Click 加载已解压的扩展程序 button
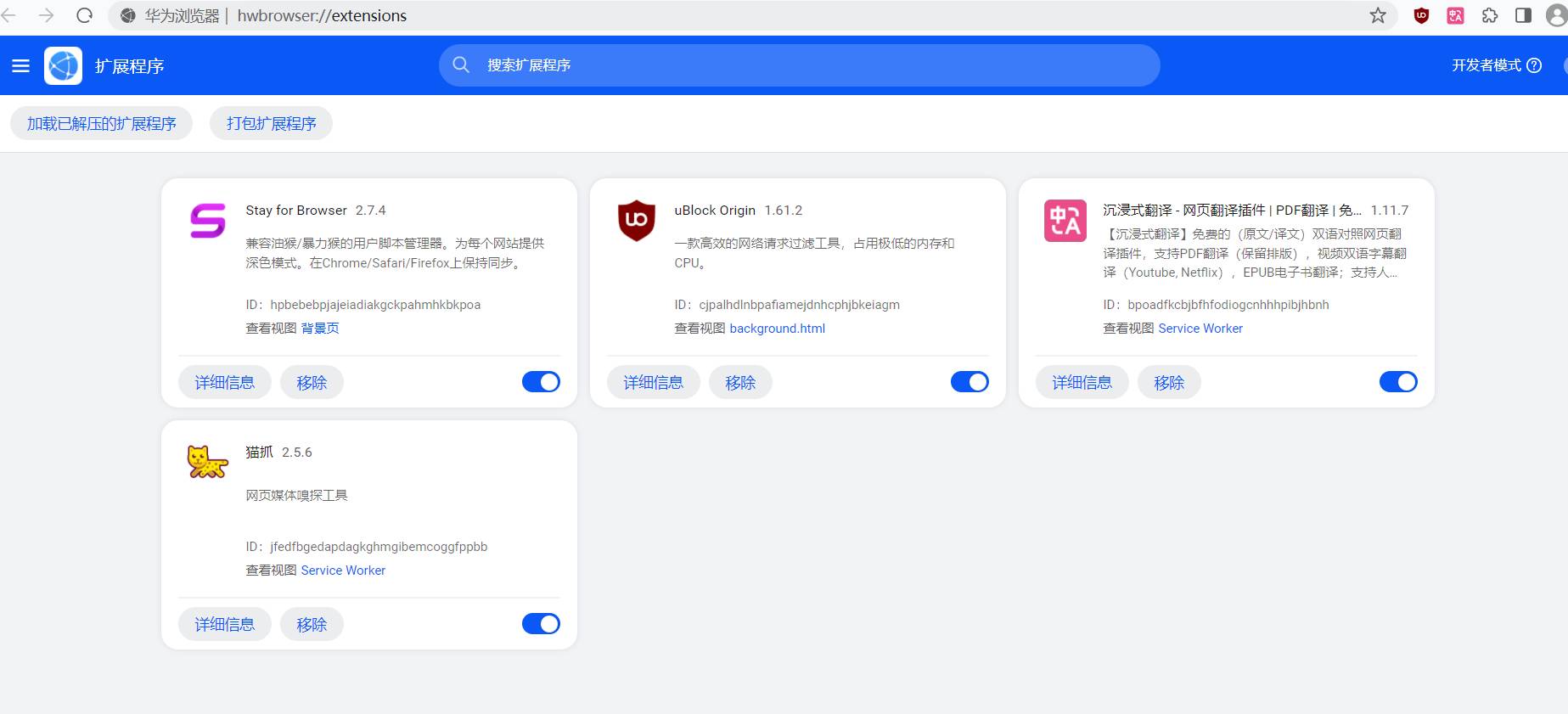This screenshot has width=1568, height=714. point(102,124)
